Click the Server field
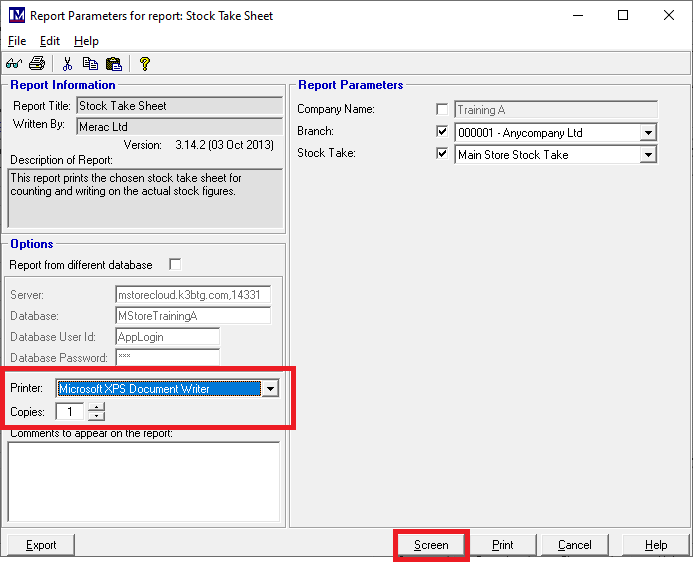This screenshot has width=699, height=565. 193,295
